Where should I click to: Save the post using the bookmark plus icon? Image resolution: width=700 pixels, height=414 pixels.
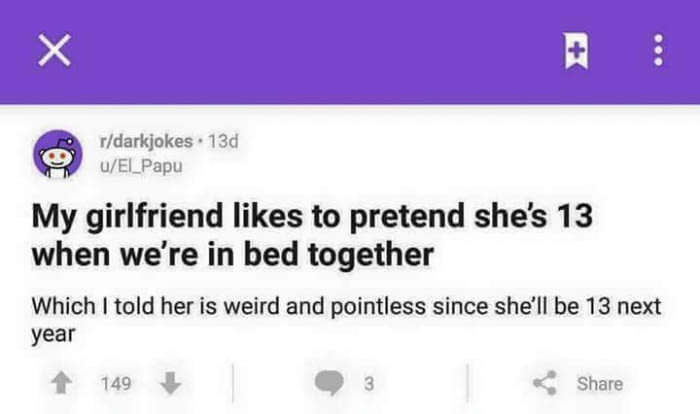coord(576,50)
